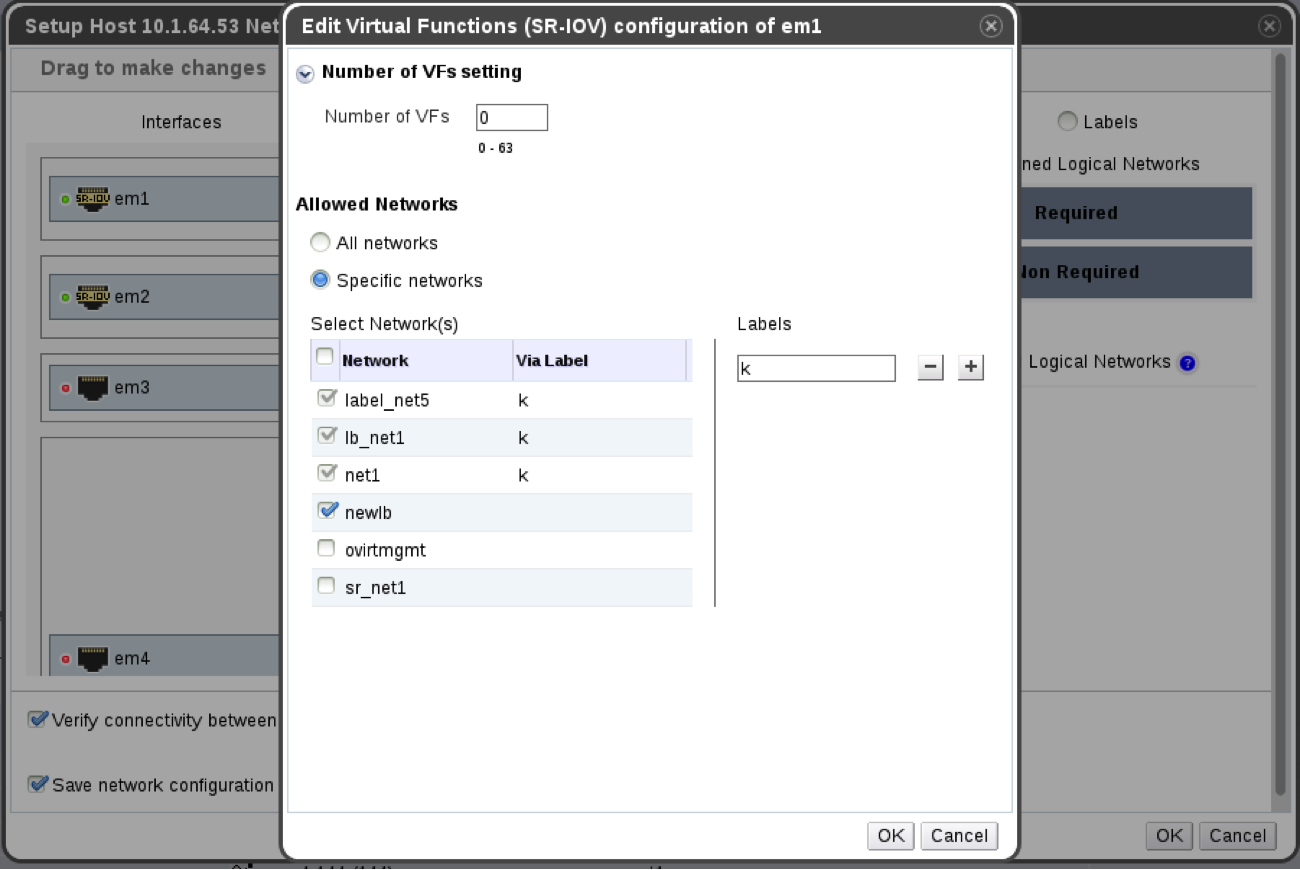1300x870 pixels.
Task: Uncheck the newlb network checkbox
Action: point(327,511)
